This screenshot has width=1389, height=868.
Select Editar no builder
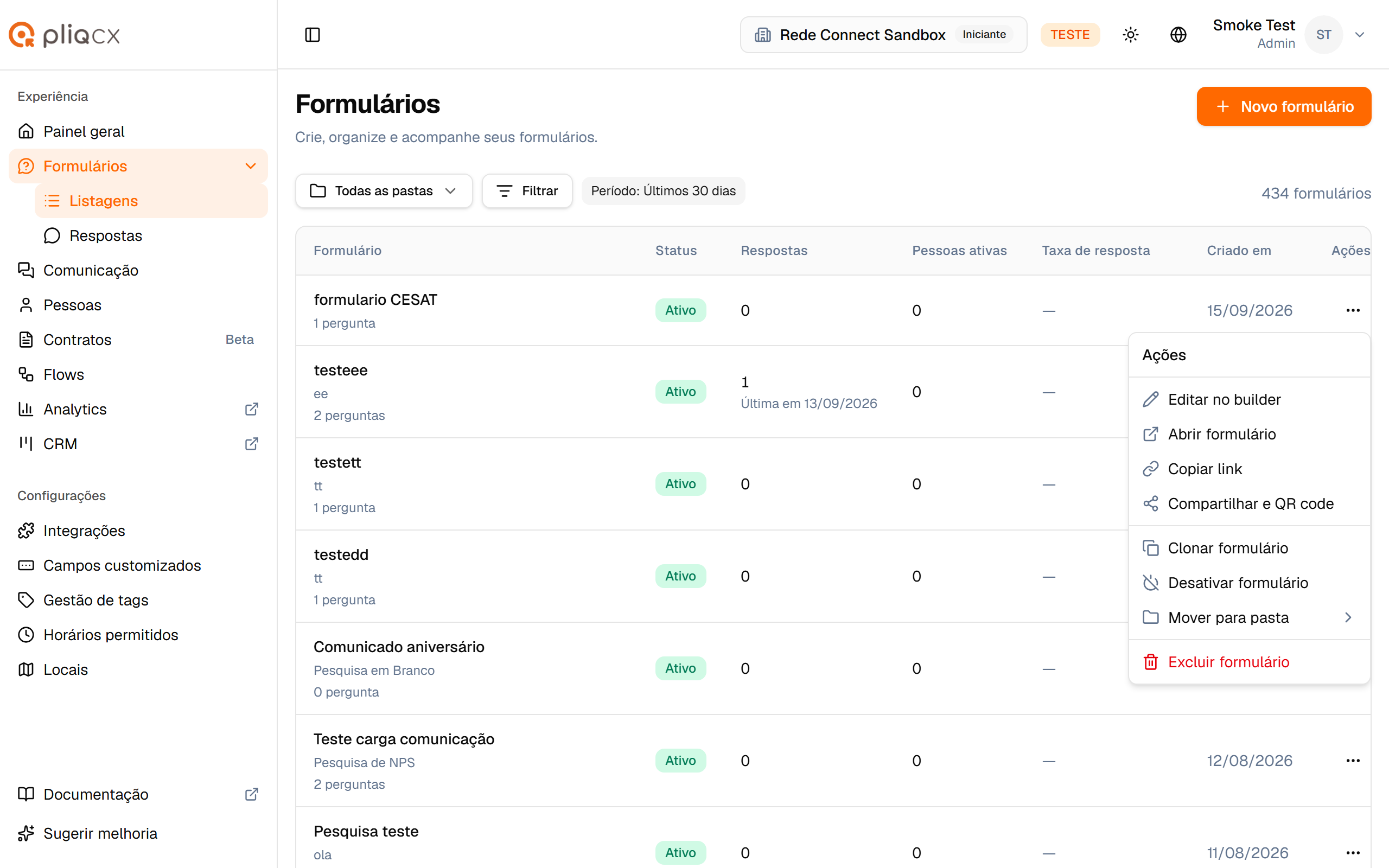point(1249,400)
